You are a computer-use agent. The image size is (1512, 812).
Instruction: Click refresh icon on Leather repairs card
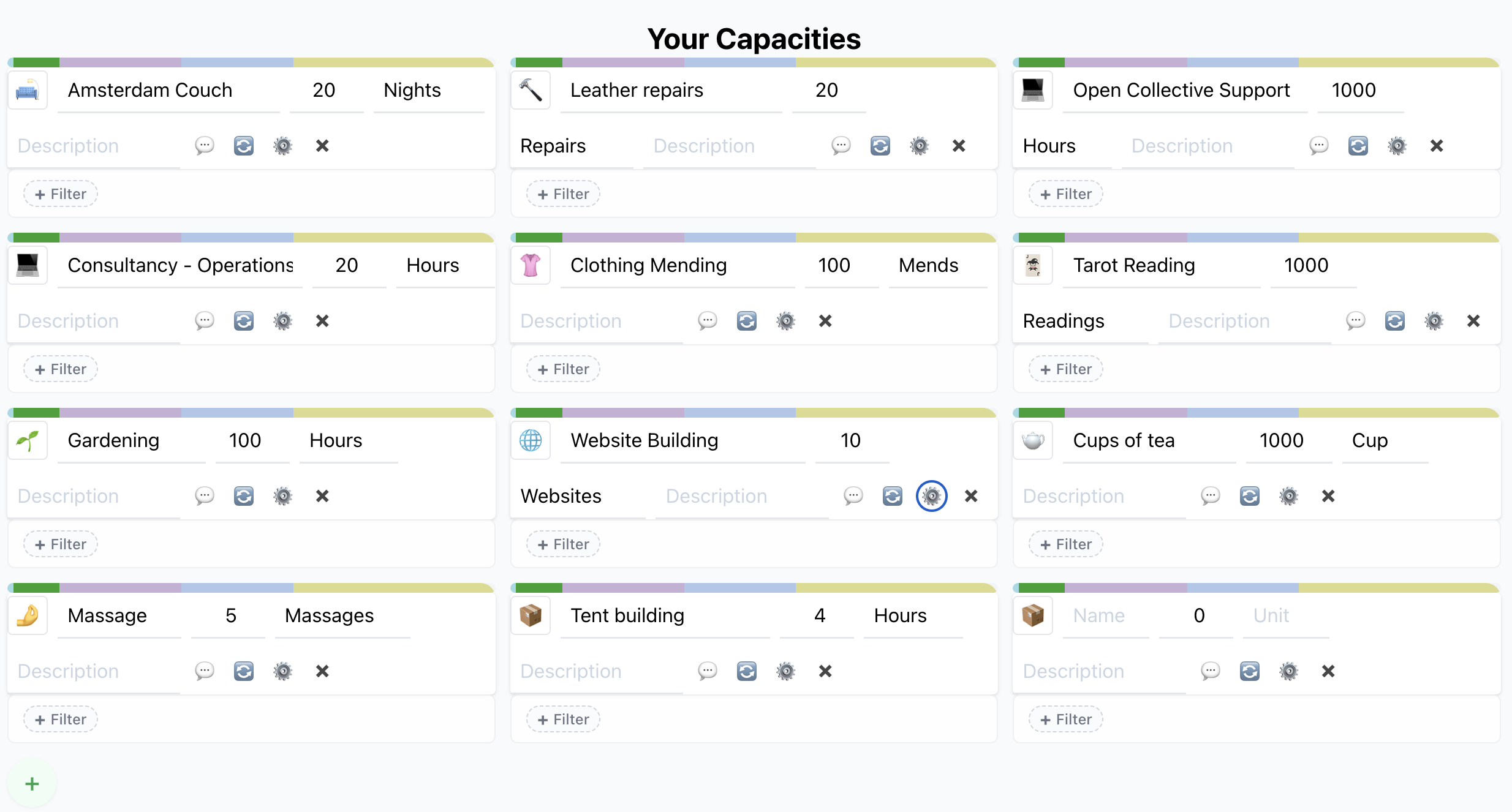click(x=880, y=146)
